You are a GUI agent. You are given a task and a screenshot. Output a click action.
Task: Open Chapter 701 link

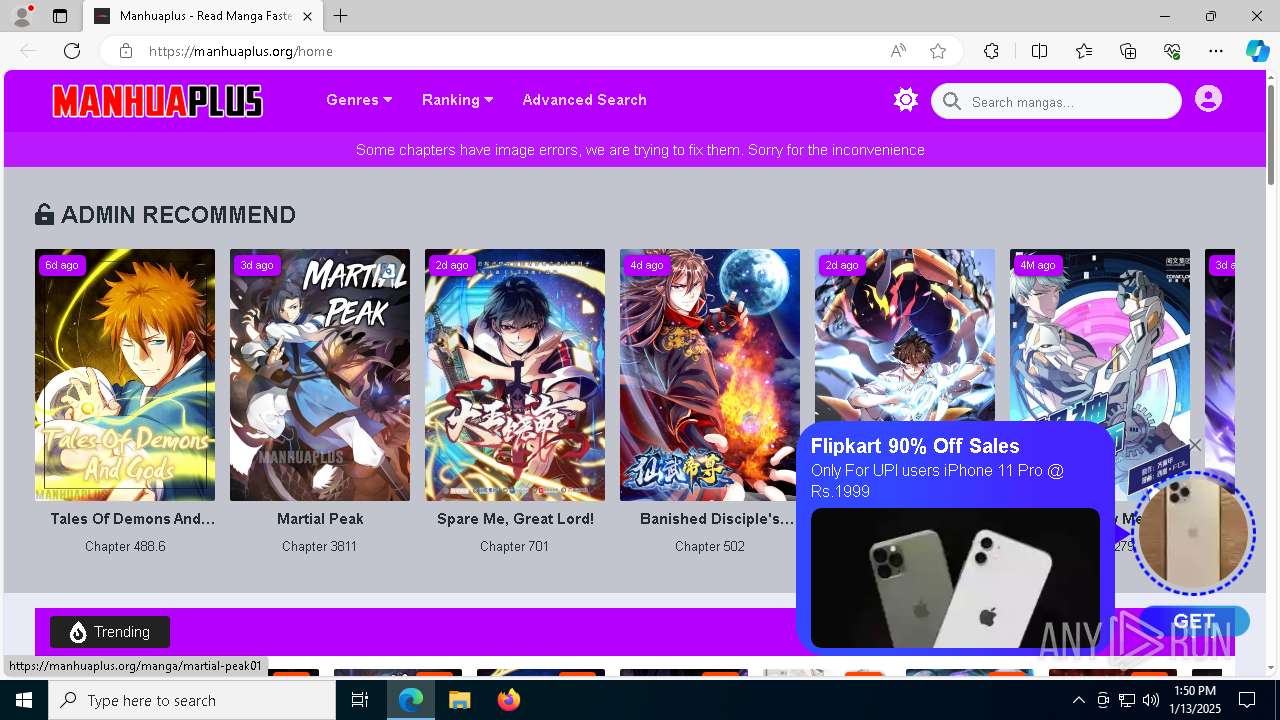[x=514, y=547]
